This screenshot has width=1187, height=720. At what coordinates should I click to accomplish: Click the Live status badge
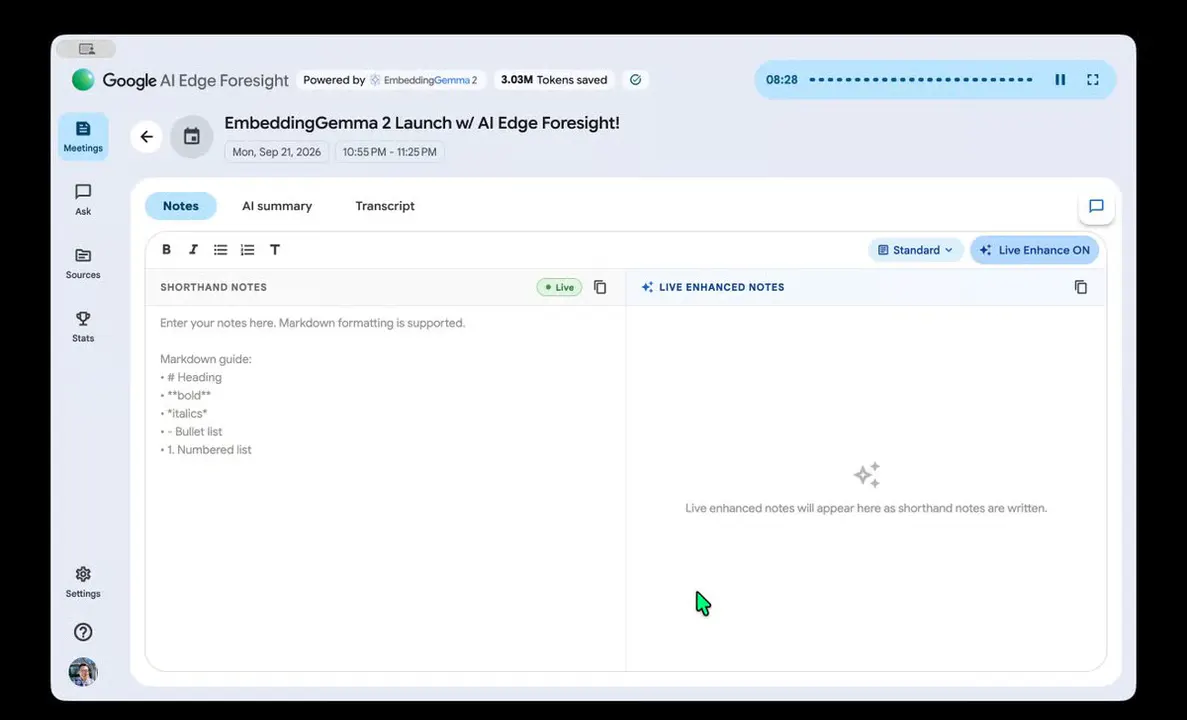click(x=559, y=287)
